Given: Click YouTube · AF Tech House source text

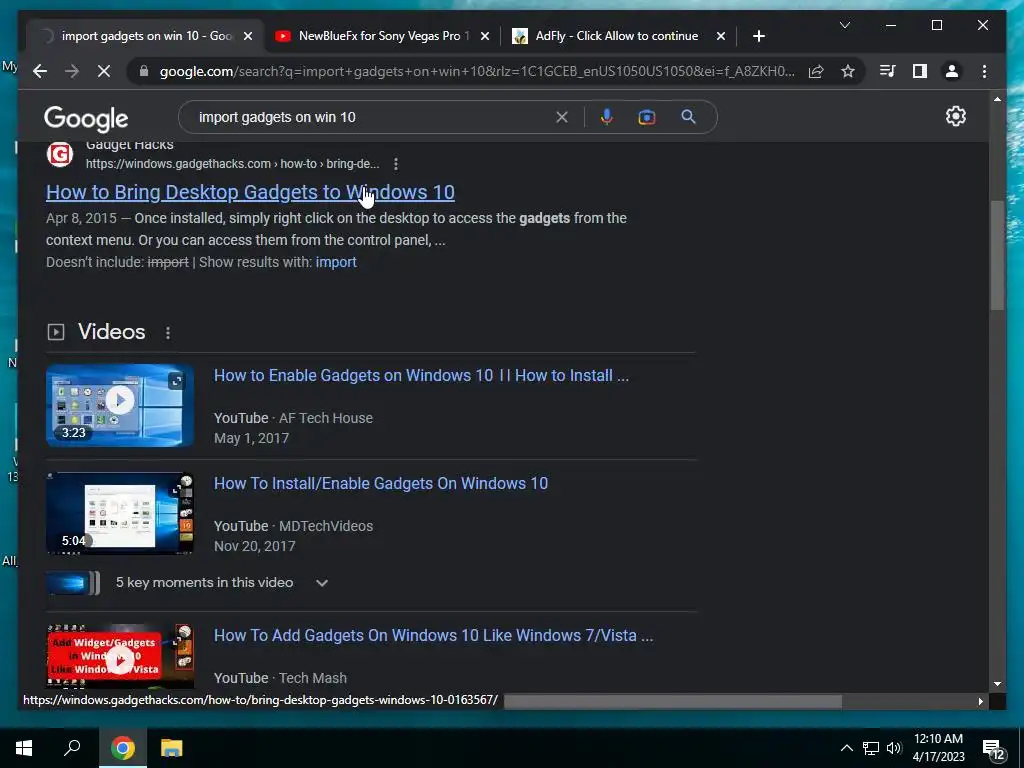Looking at the screenshot, I should pos(293,418).
